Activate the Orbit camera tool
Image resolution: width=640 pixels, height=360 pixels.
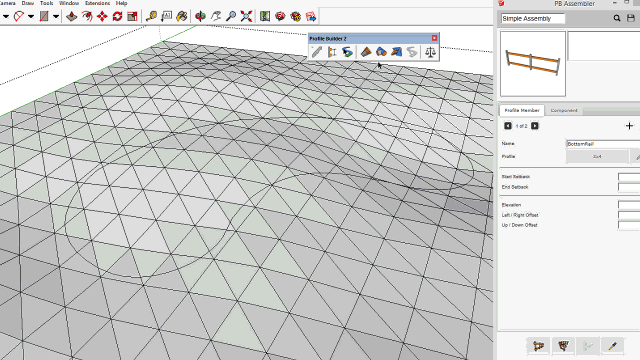click(200, 16)
